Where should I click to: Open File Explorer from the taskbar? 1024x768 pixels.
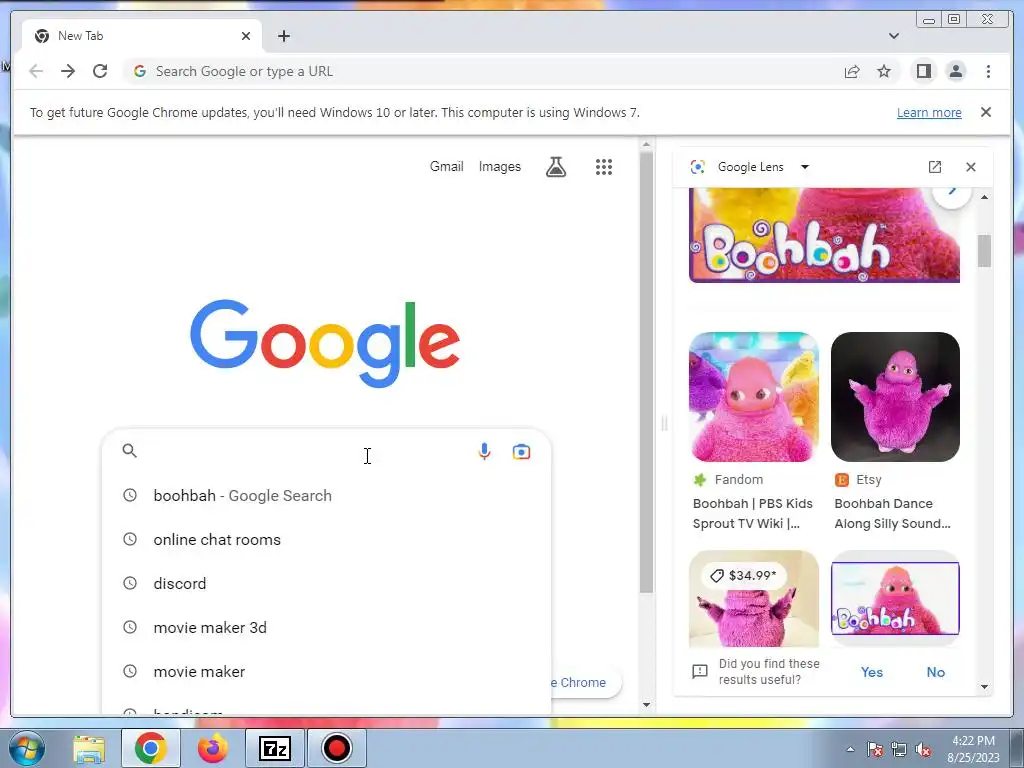pos(89,748)
